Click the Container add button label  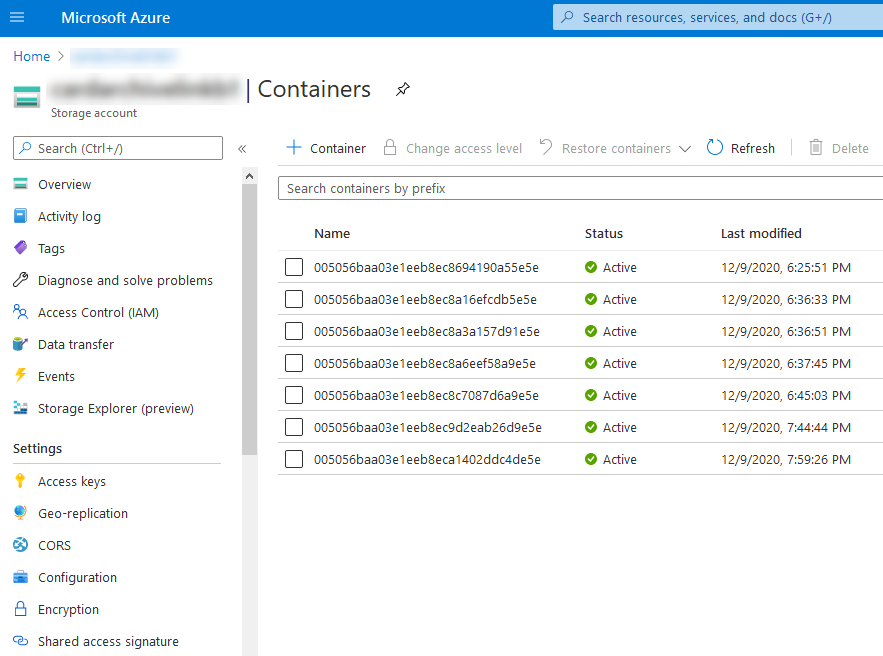(338, 149)
